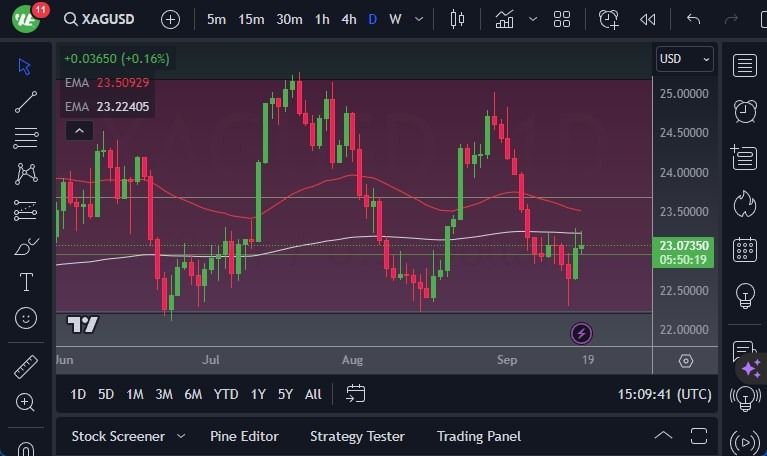The image size is (767, 456).
Task: Pick the ruler measure tool
Action: (26, 367)
